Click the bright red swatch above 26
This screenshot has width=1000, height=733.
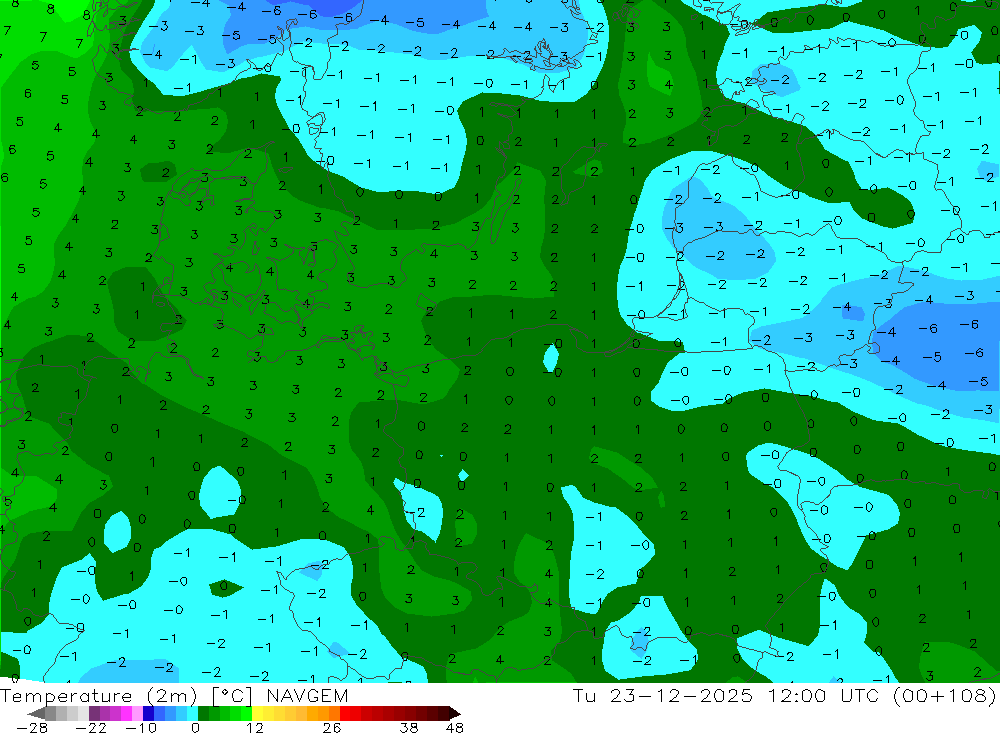tap(345, 713)
